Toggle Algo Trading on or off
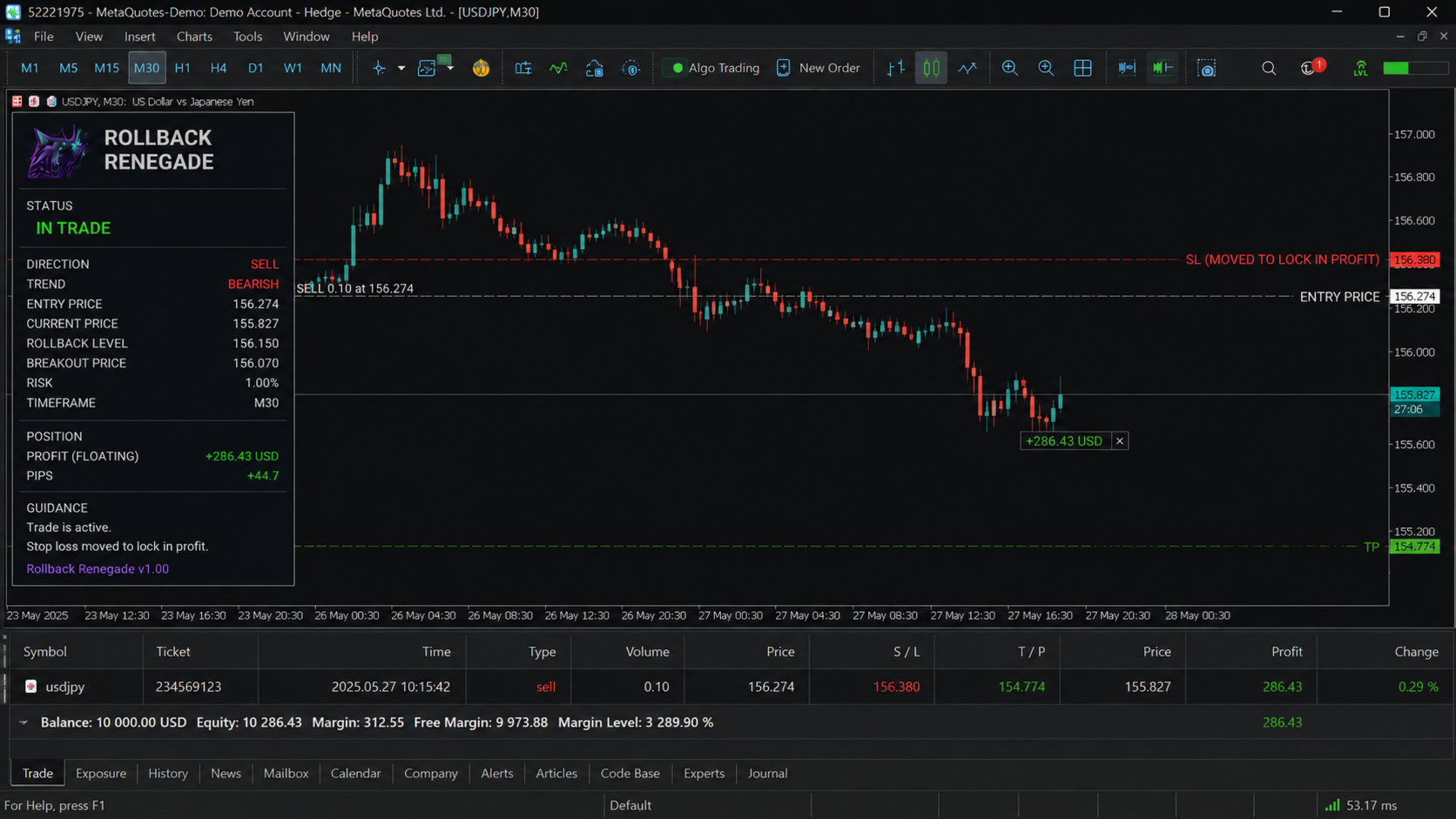Screen dimensions: 1456x819 (x=714, y=68)
